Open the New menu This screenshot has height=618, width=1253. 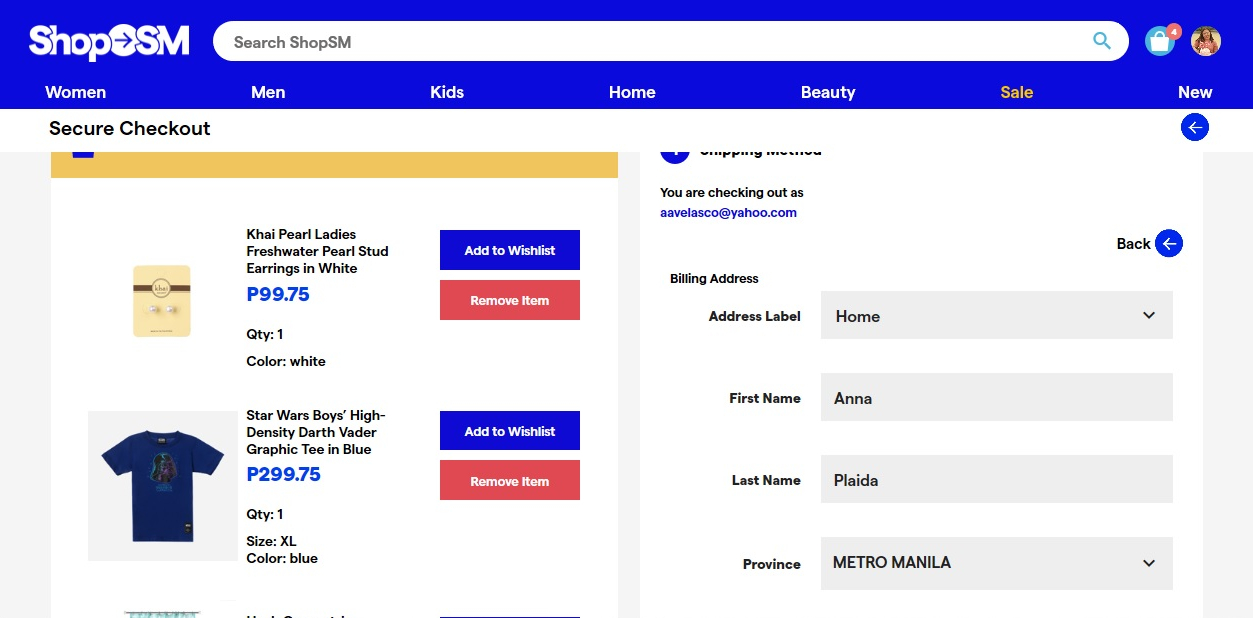pyautogui.click(x=1195, y=92)
